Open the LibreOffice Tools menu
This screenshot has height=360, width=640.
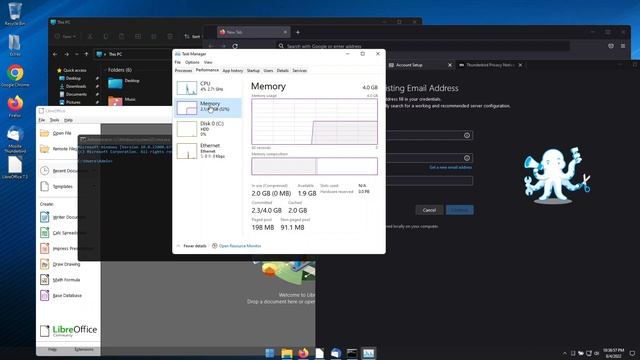pos(54,120)
